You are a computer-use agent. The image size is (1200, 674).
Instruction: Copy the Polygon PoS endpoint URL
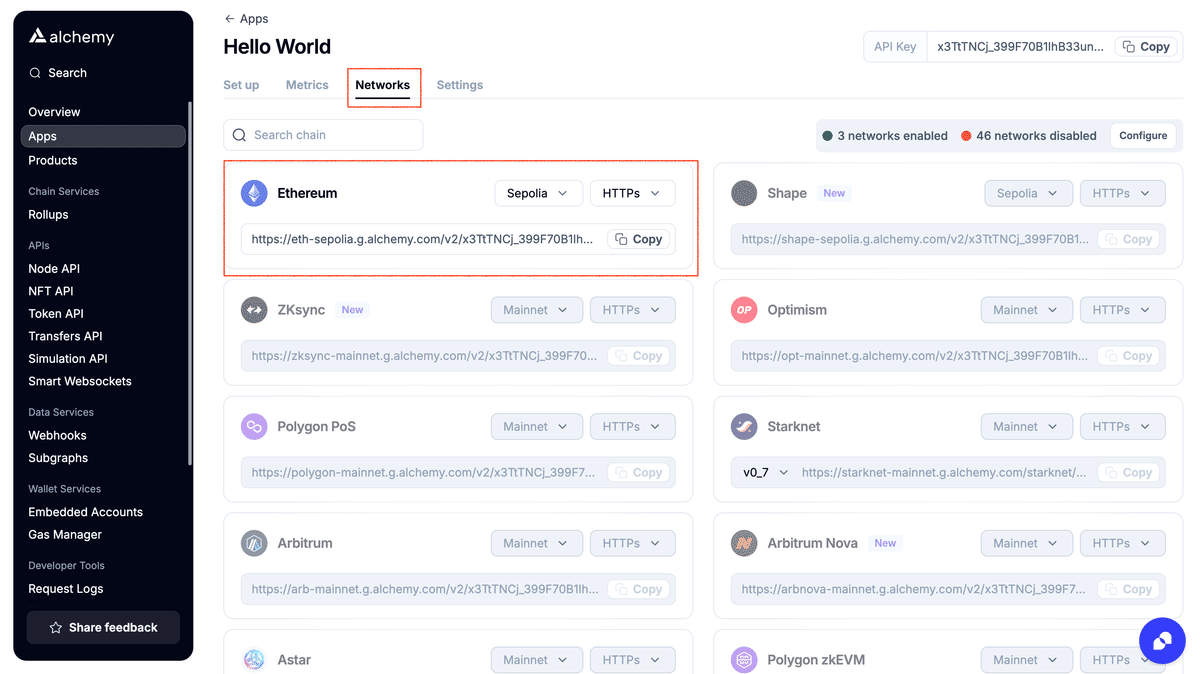click(x=638, y=472)
